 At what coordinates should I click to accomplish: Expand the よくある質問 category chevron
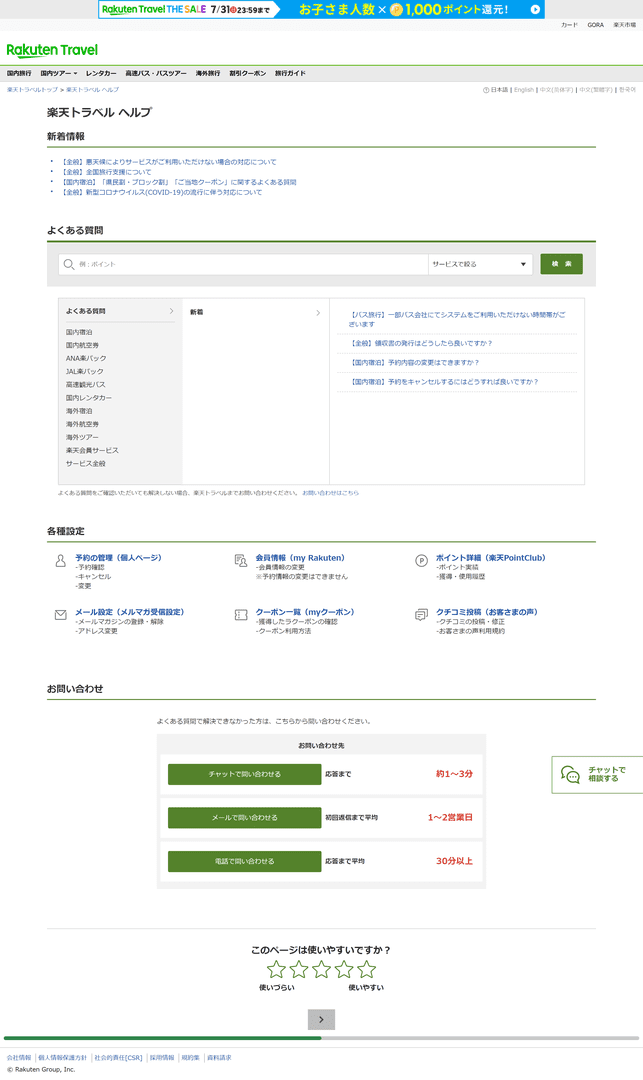coord(171,311)
